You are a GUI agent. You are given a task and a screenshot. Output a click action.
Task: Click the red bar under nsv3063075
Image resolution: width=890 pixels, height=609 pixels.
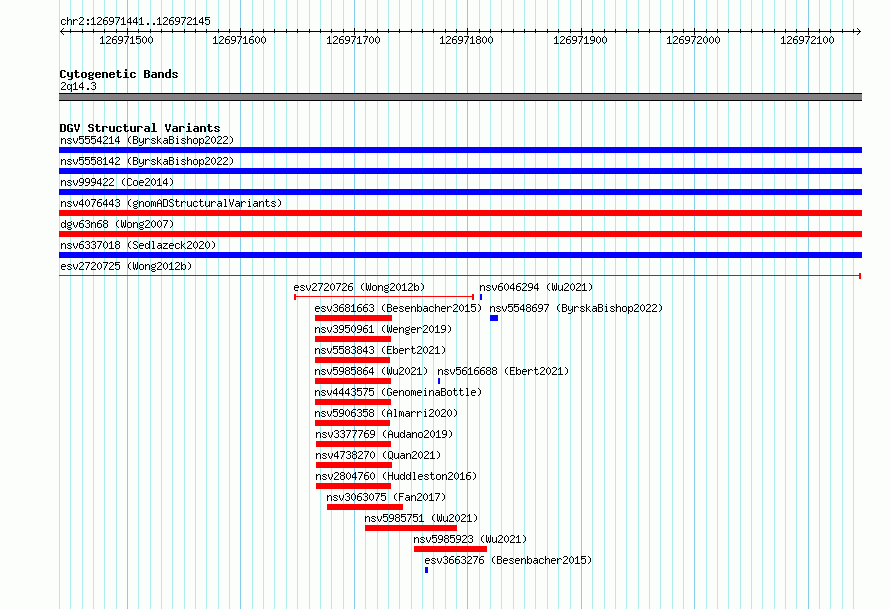point(365,507)
